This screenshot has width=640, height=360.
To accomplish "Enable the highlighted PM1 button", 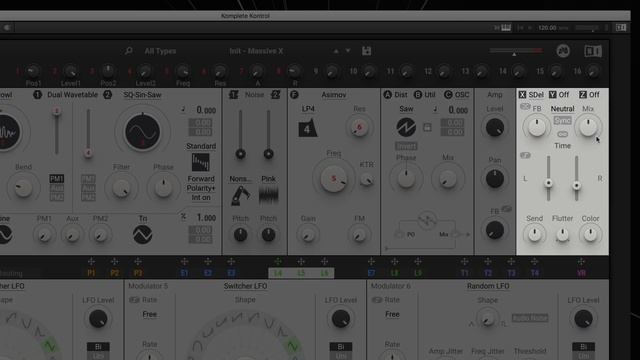I will tap(56, 179).
